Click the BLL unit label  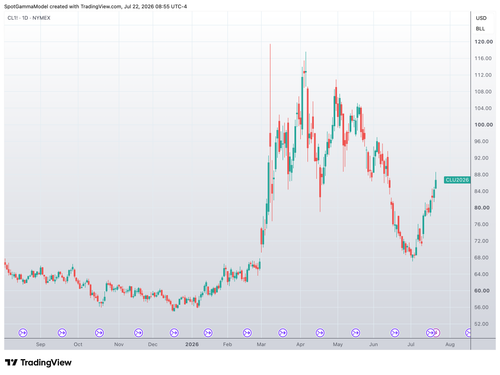(x=480, y=29)
